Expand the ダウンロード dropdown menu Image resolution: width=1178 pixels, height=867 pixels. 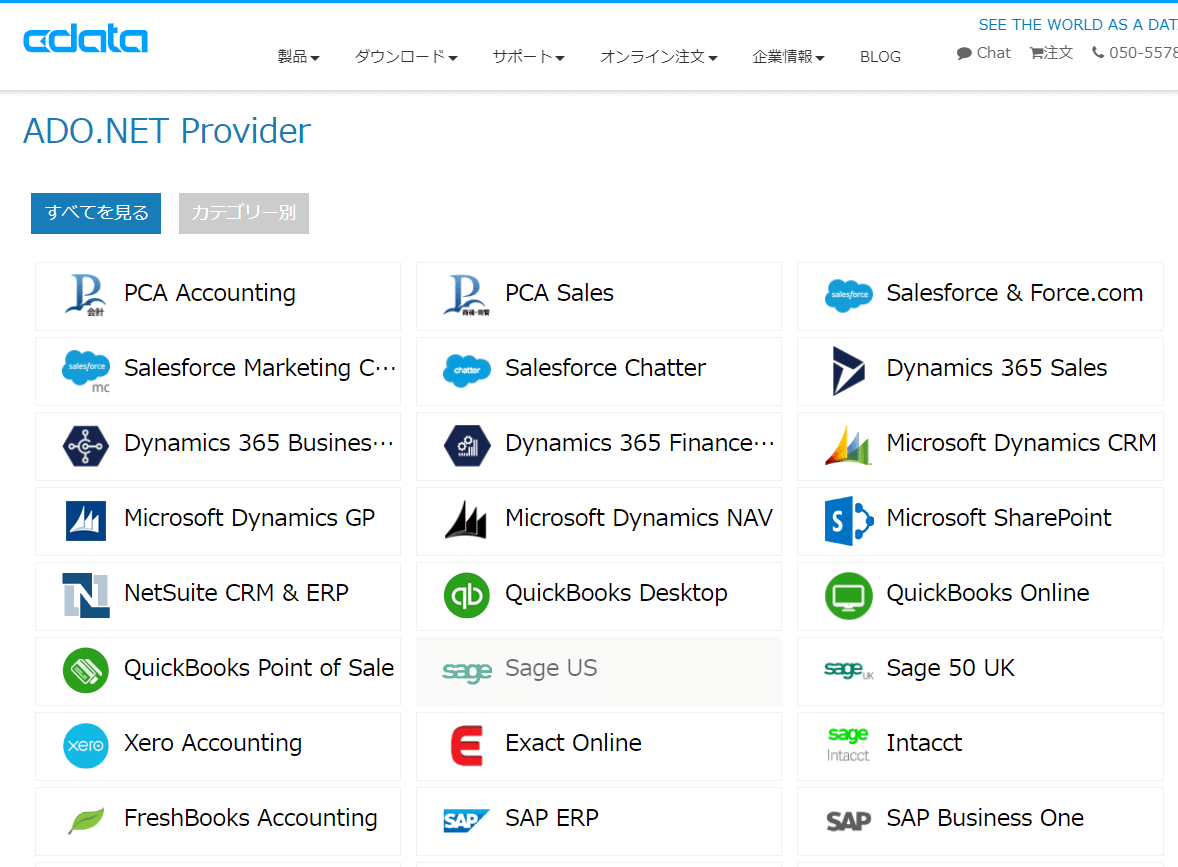pyautogui.click(x=406, y=56)
